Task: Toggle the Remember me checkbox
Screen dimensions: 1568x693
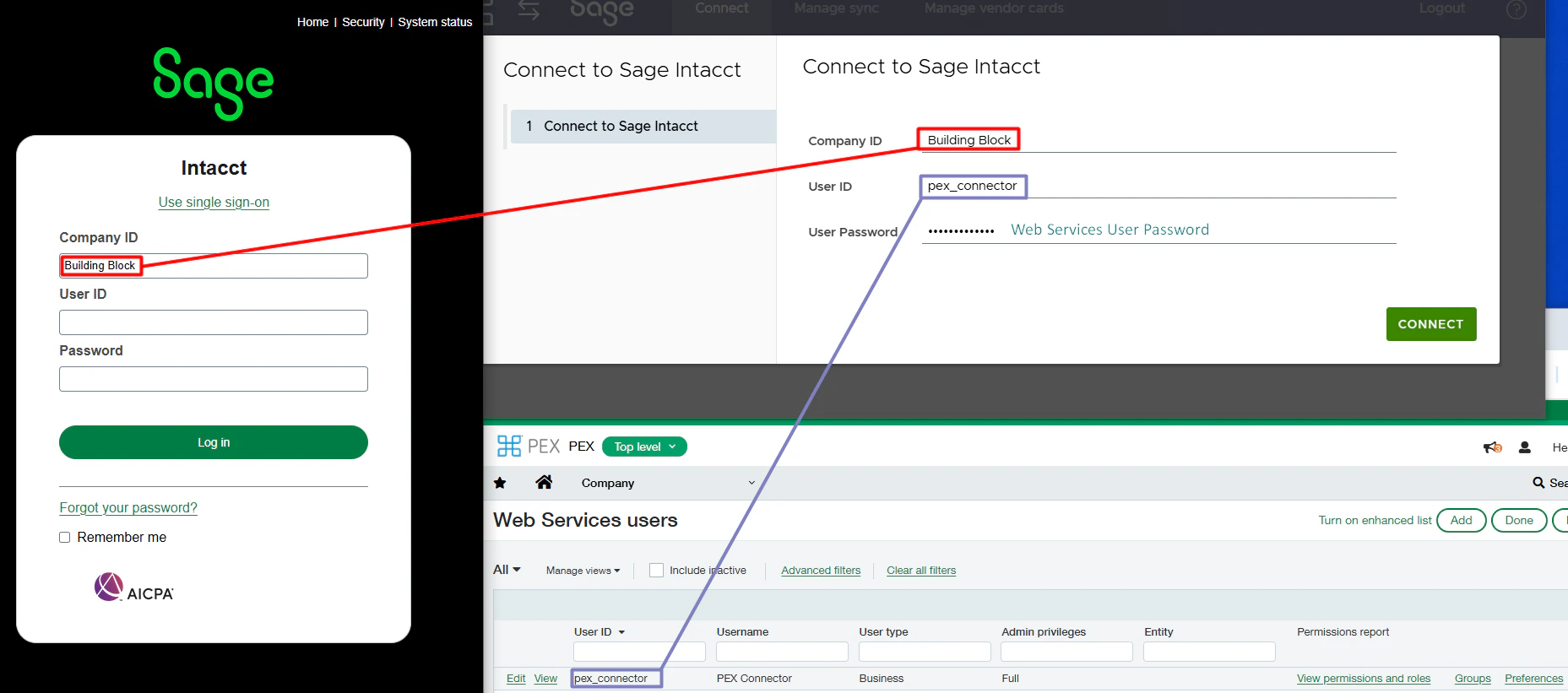Action: coord(64,537)
